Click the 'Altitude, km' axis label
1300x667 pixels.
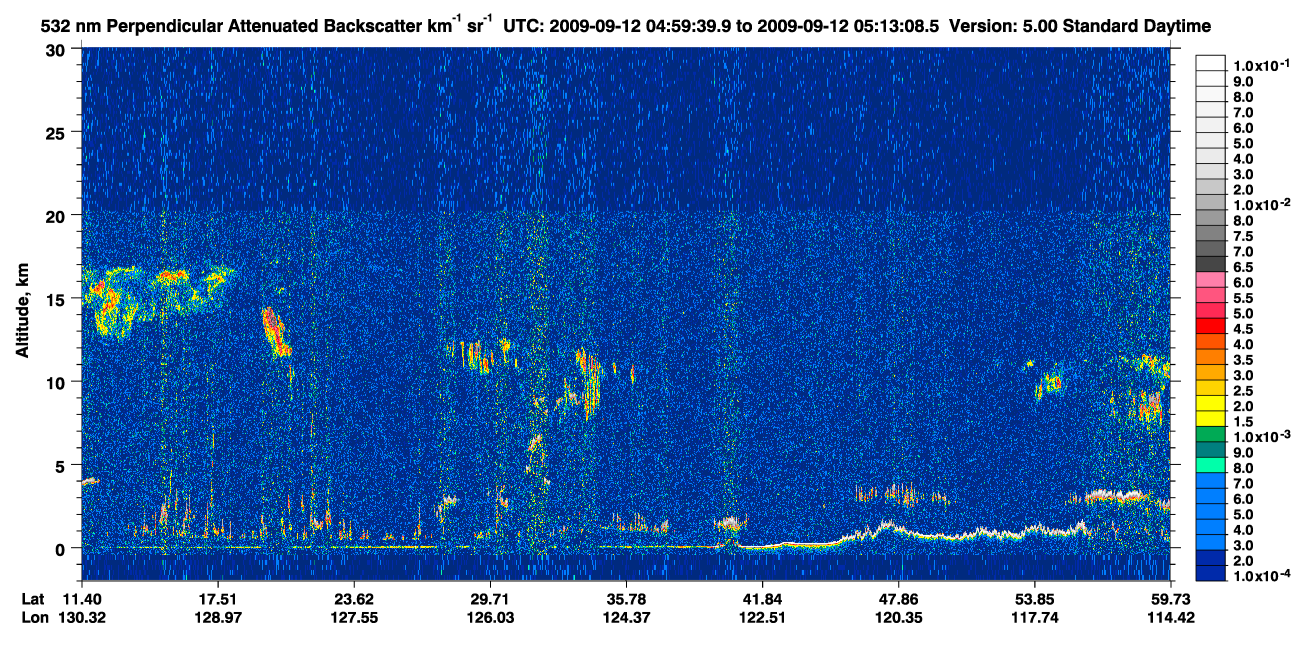pos(24,309)
